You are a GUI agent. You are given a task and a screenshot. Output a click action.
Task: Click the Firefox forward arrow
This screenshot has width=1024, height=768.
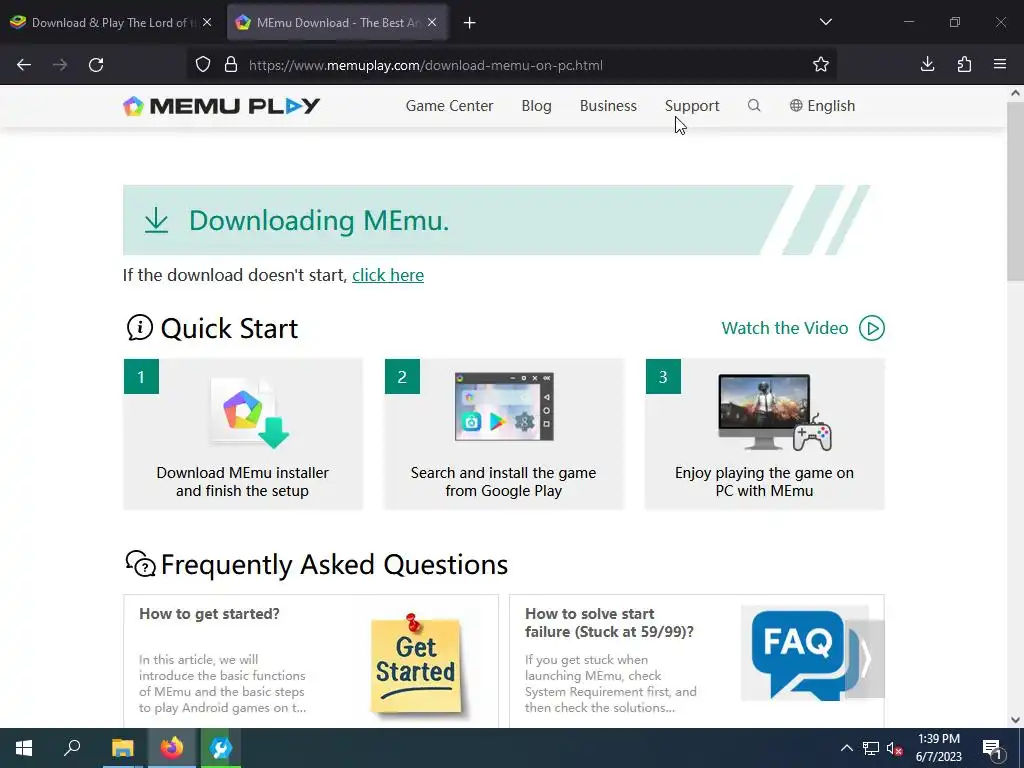tap(60, 65)
